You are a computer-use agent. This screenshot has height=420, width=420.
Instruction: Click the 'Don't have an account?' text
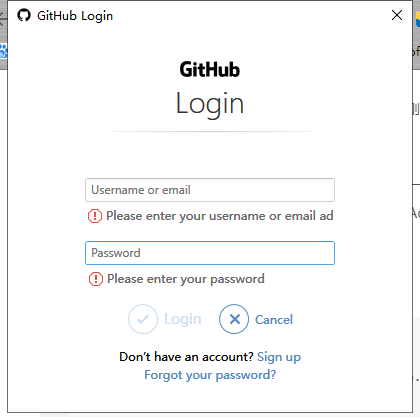coord(186,357)
